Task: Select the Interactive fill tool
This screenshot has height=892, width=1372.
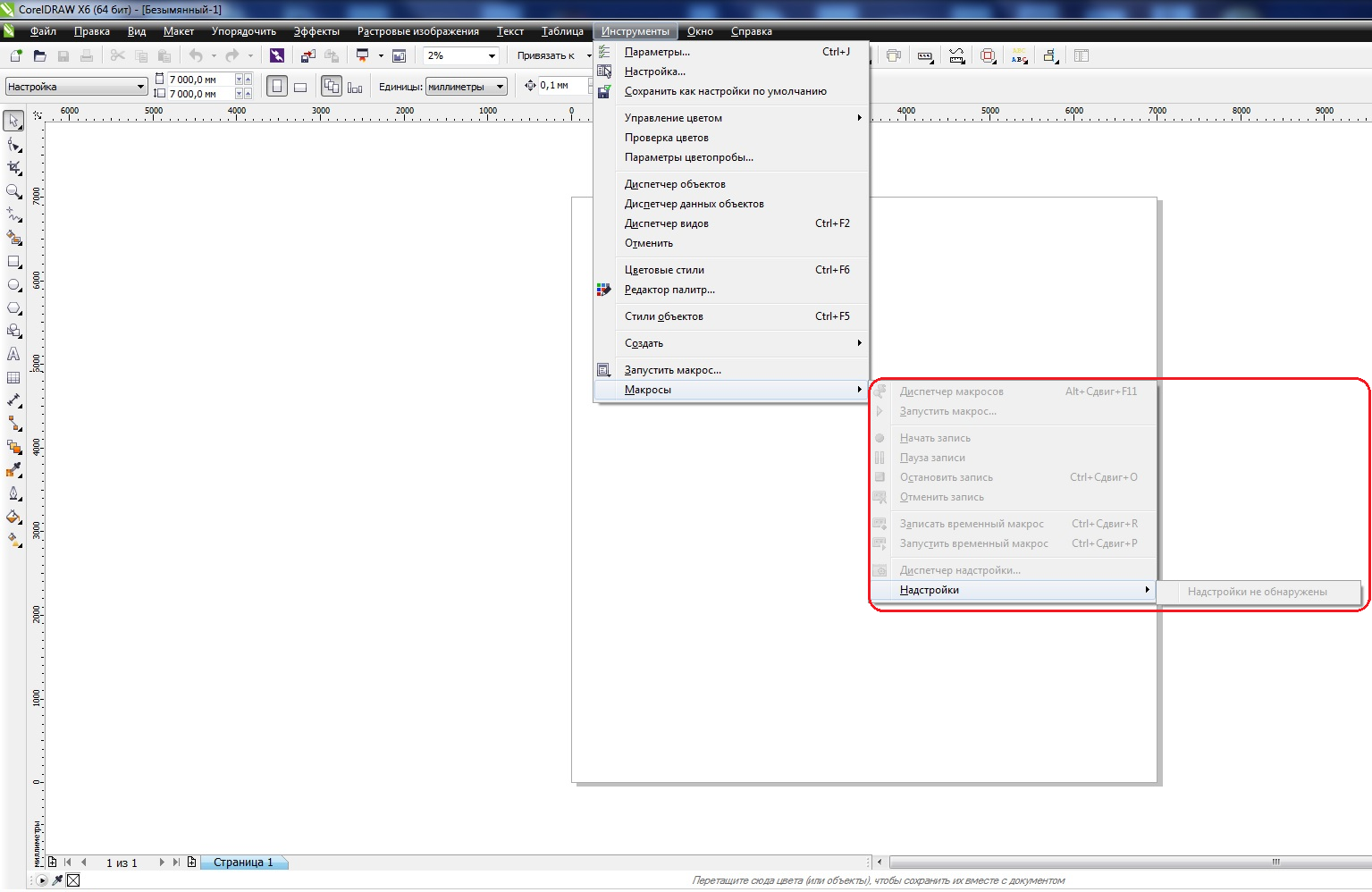Action: (x=14, y=540)
